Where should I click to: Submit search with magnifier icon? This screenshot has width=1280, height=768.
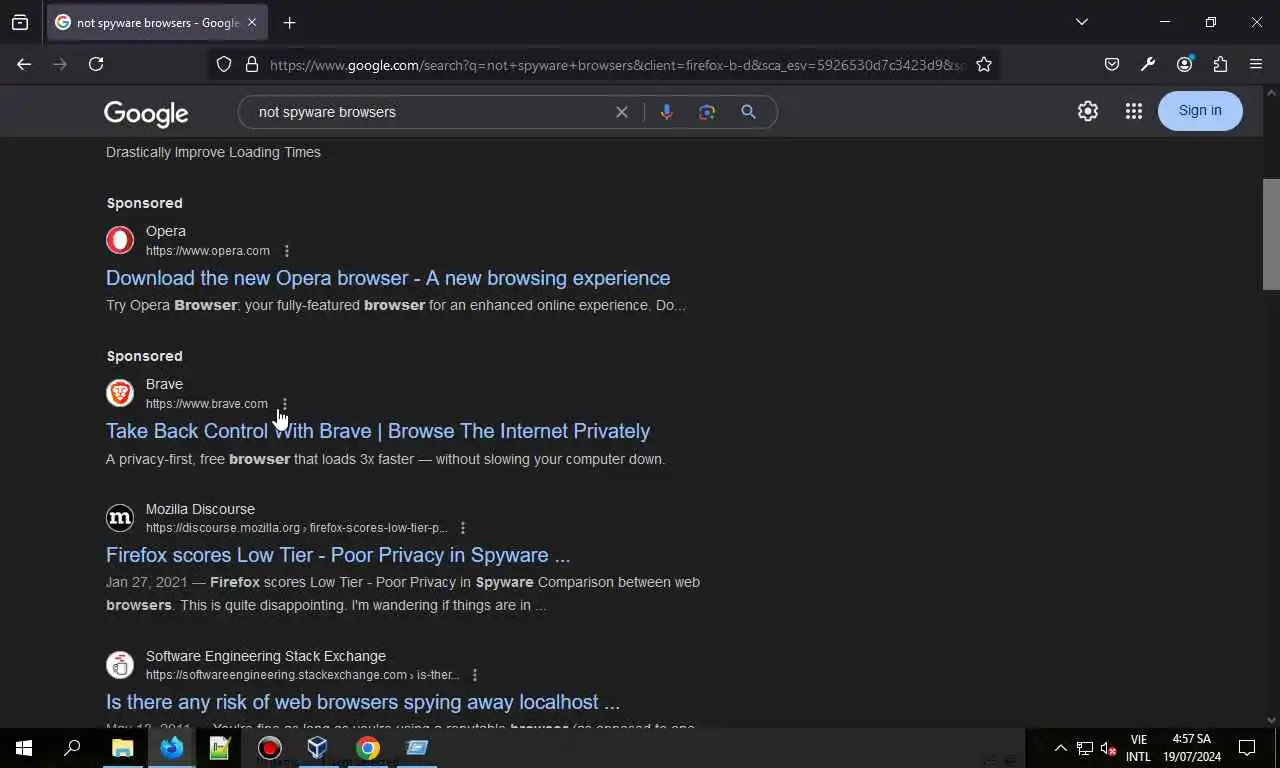(748, 112)
